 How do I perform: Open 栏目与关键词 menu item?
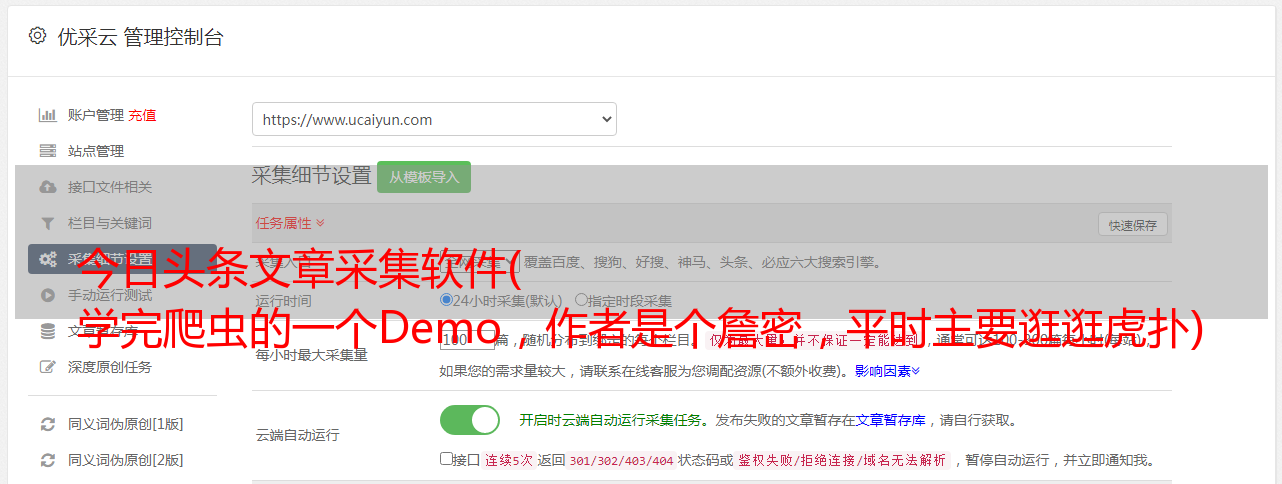click(x=110, y=223)
